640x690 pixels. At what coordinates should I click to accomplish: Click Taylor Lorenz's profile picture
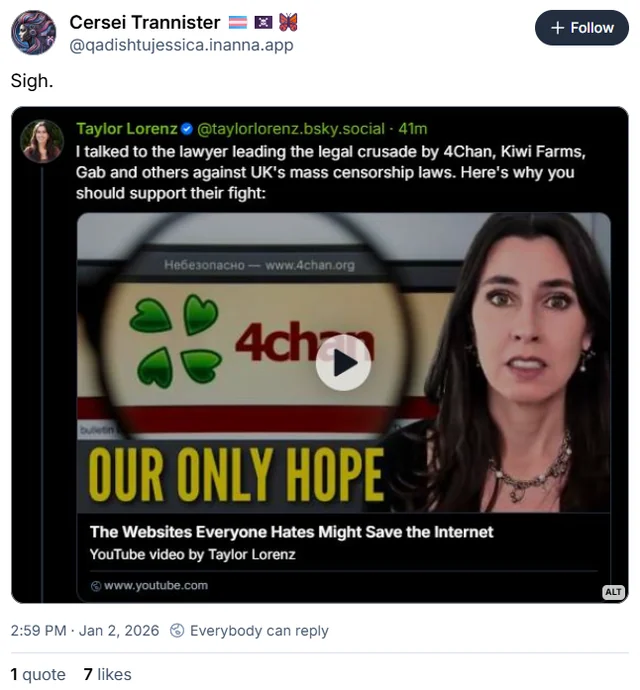(x=42, y=141)
